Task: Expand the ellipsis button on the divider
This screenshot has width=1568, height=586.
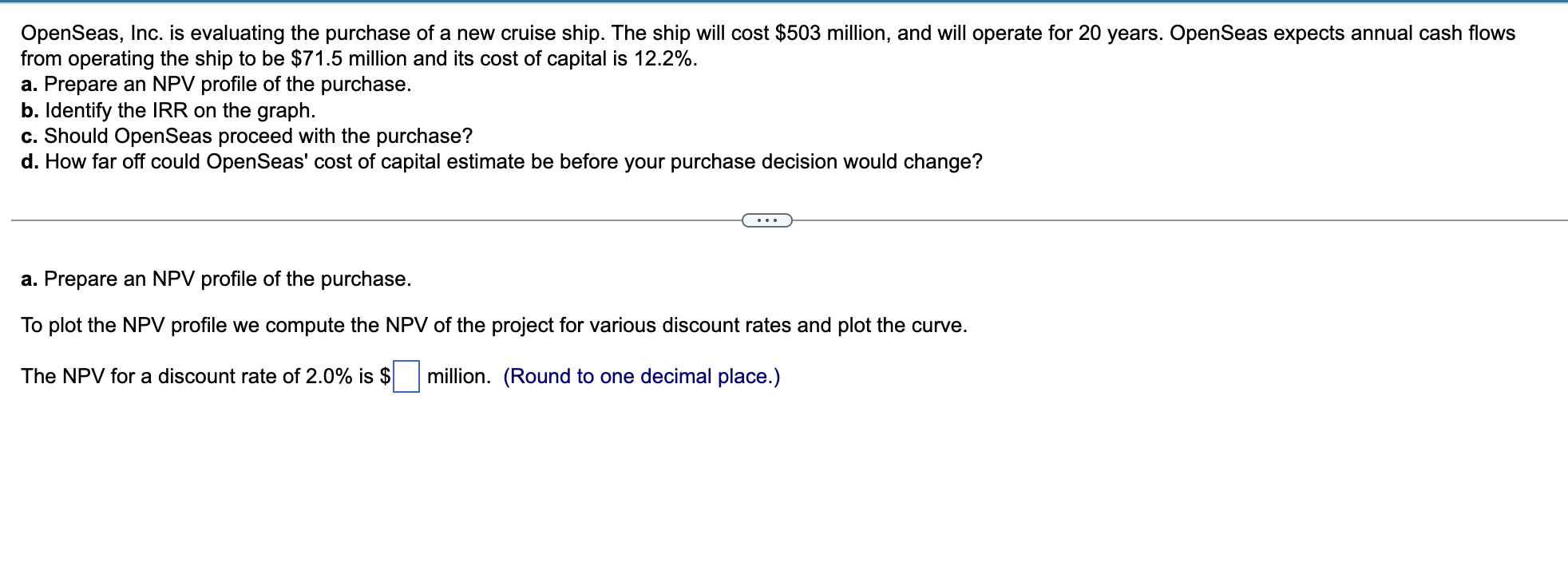Action: 767,220
